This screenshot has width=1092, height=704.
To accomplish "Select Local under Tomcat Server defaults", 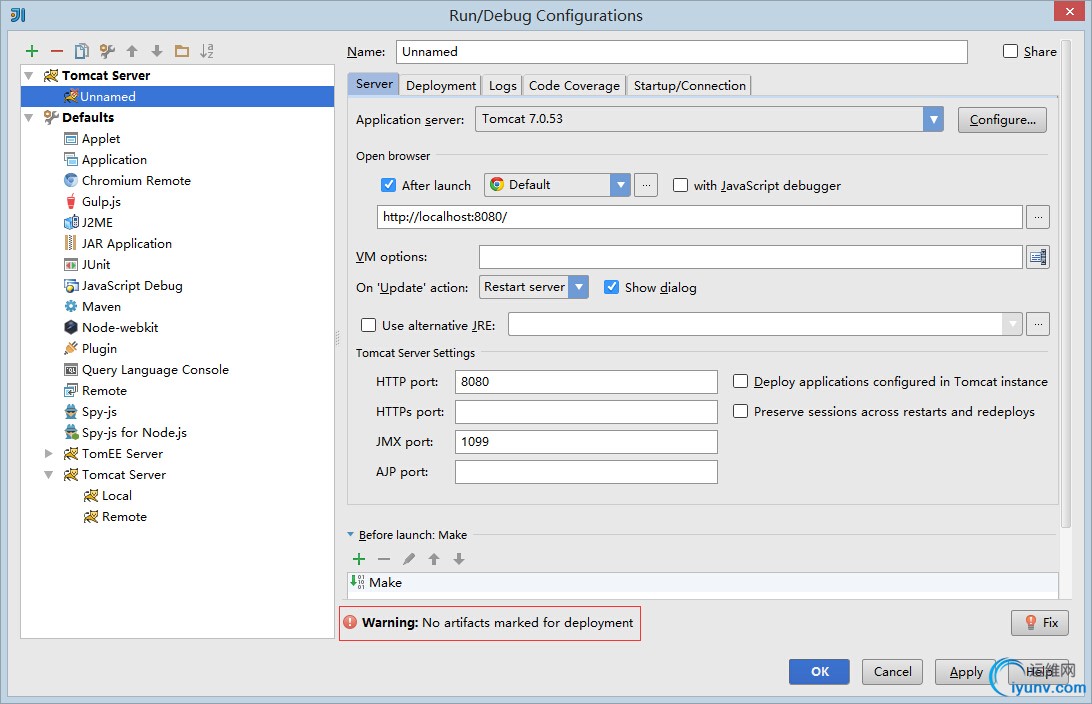I will pos(108,496).
